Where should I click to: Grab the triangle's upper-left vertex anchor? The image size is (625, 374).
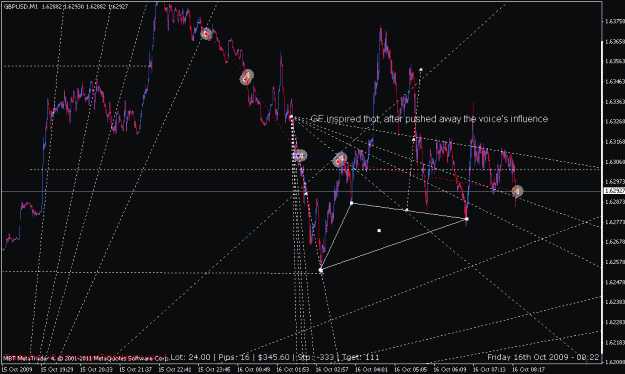pyautogui.click(x=351, y=203)
